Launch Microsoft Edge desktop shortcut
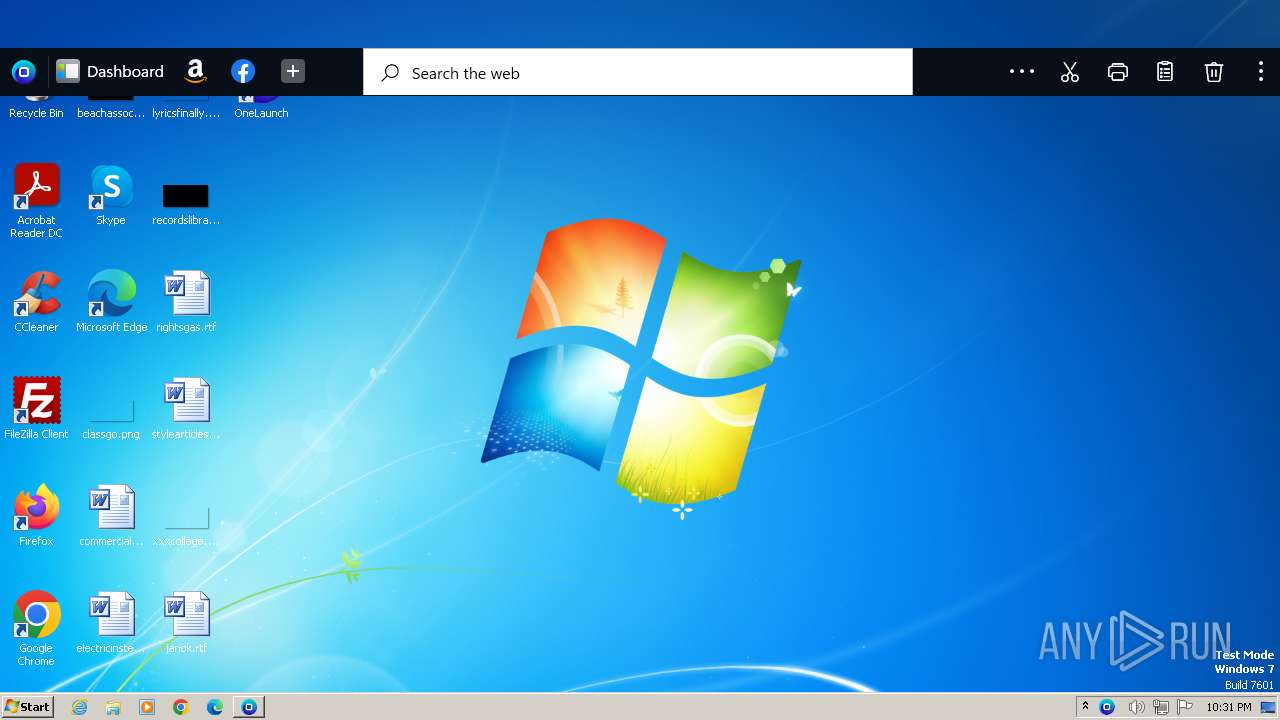 click(111, 302)
